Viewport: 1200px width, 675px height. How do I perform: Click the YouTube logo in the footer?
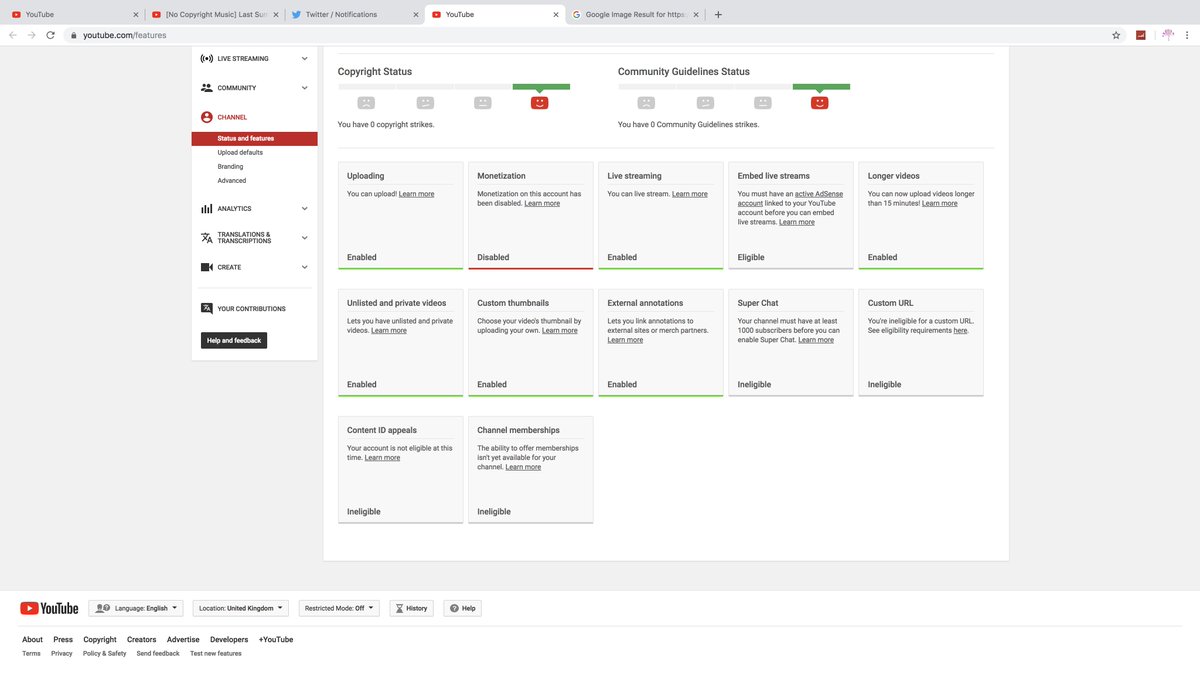(49, 608)
